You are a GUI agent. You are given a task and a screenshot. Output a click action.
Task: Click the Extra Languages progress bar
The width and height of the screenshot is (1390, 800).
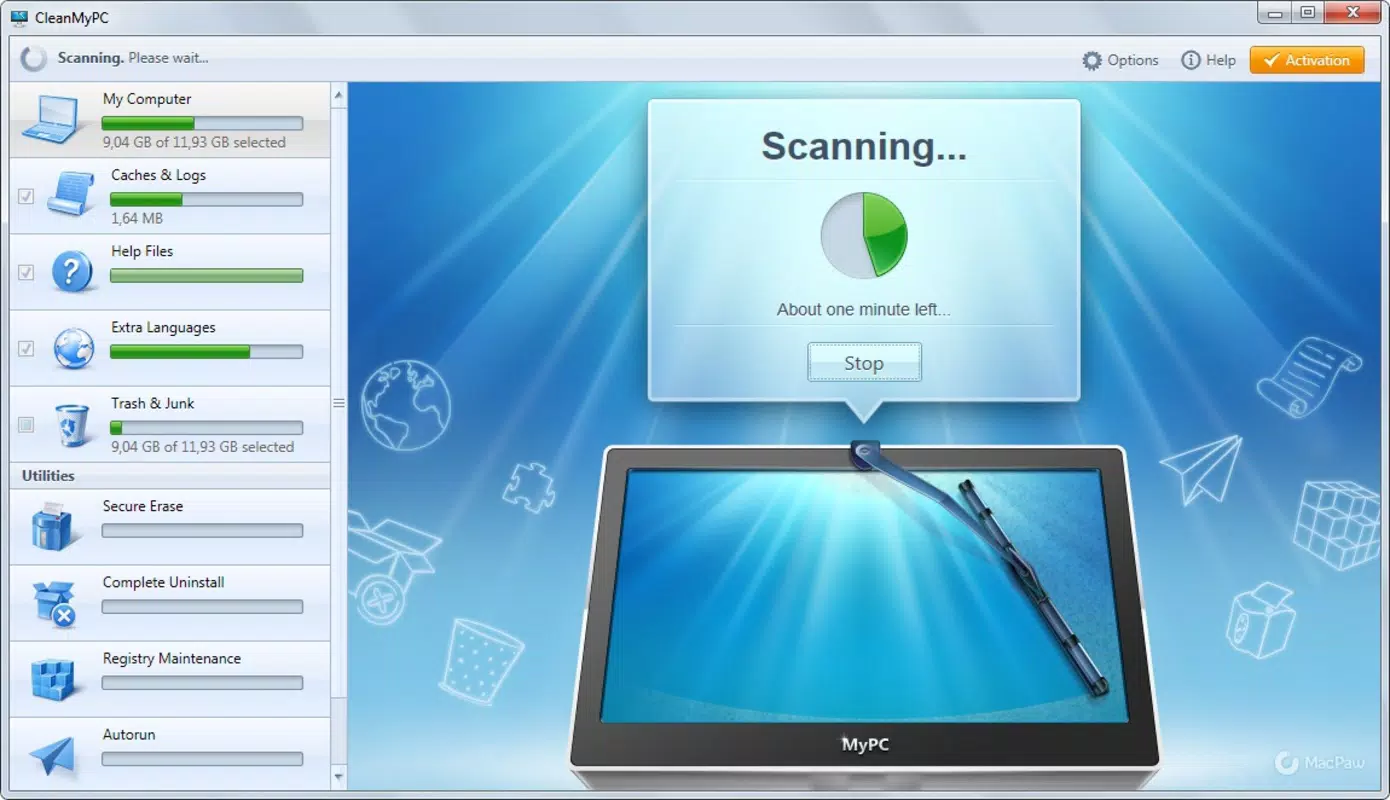tap(206, 351)
